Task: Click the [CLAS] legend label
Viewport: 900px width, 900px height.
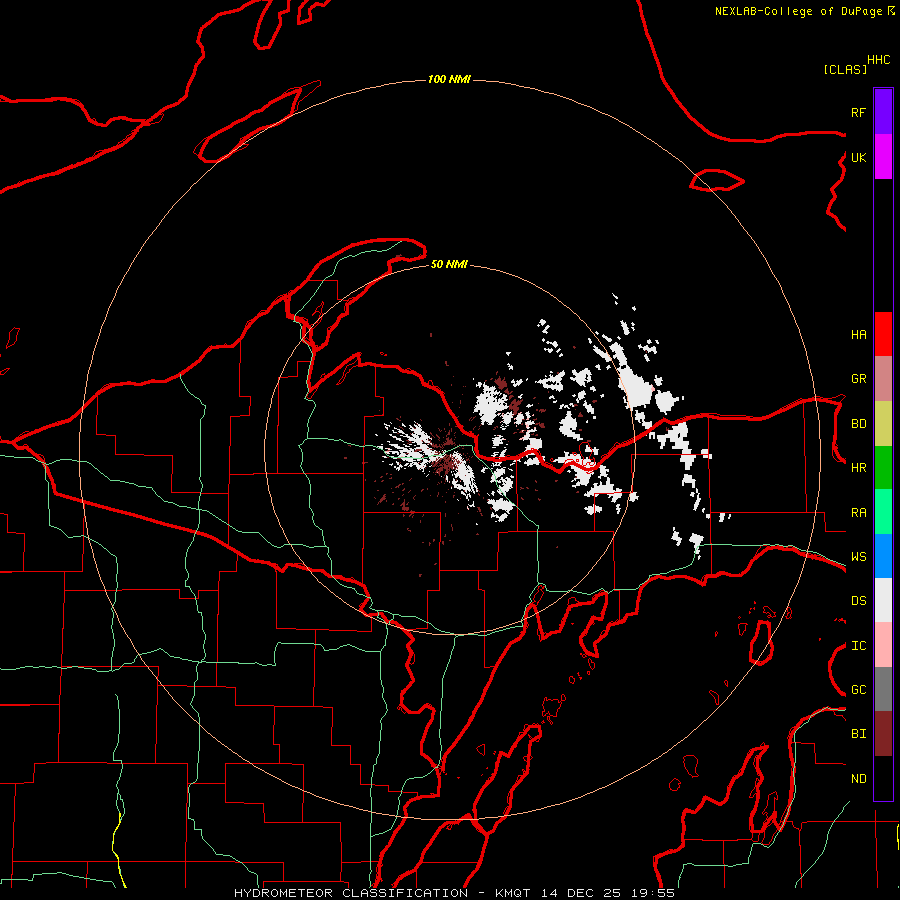Action: 845,69
